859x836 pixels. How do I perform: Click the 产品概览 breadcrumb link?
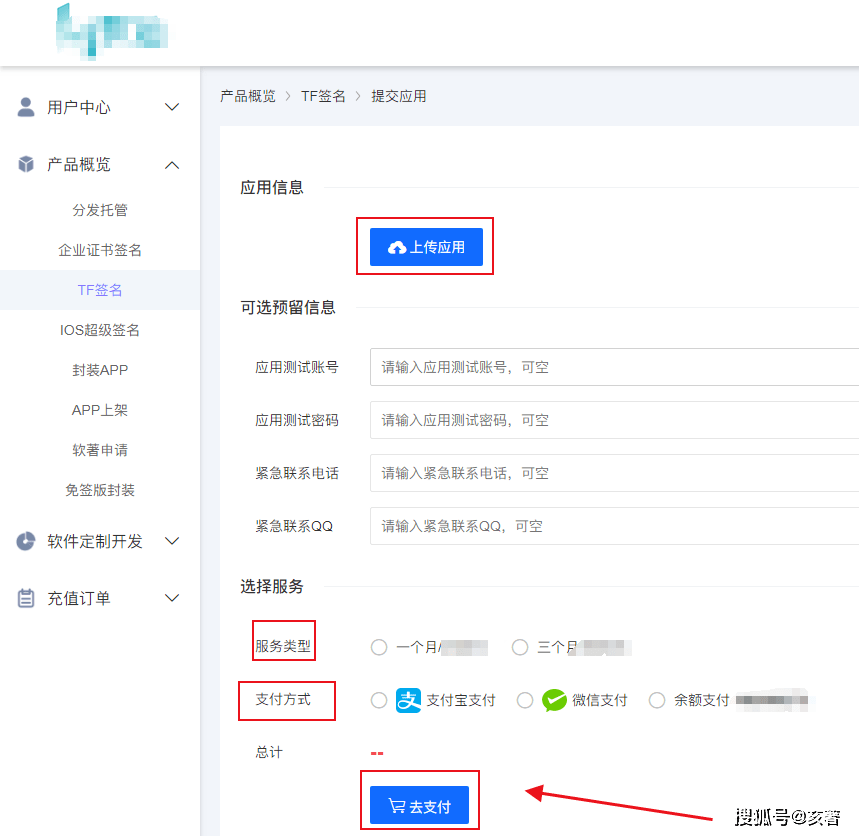click(x=248, y=96)
